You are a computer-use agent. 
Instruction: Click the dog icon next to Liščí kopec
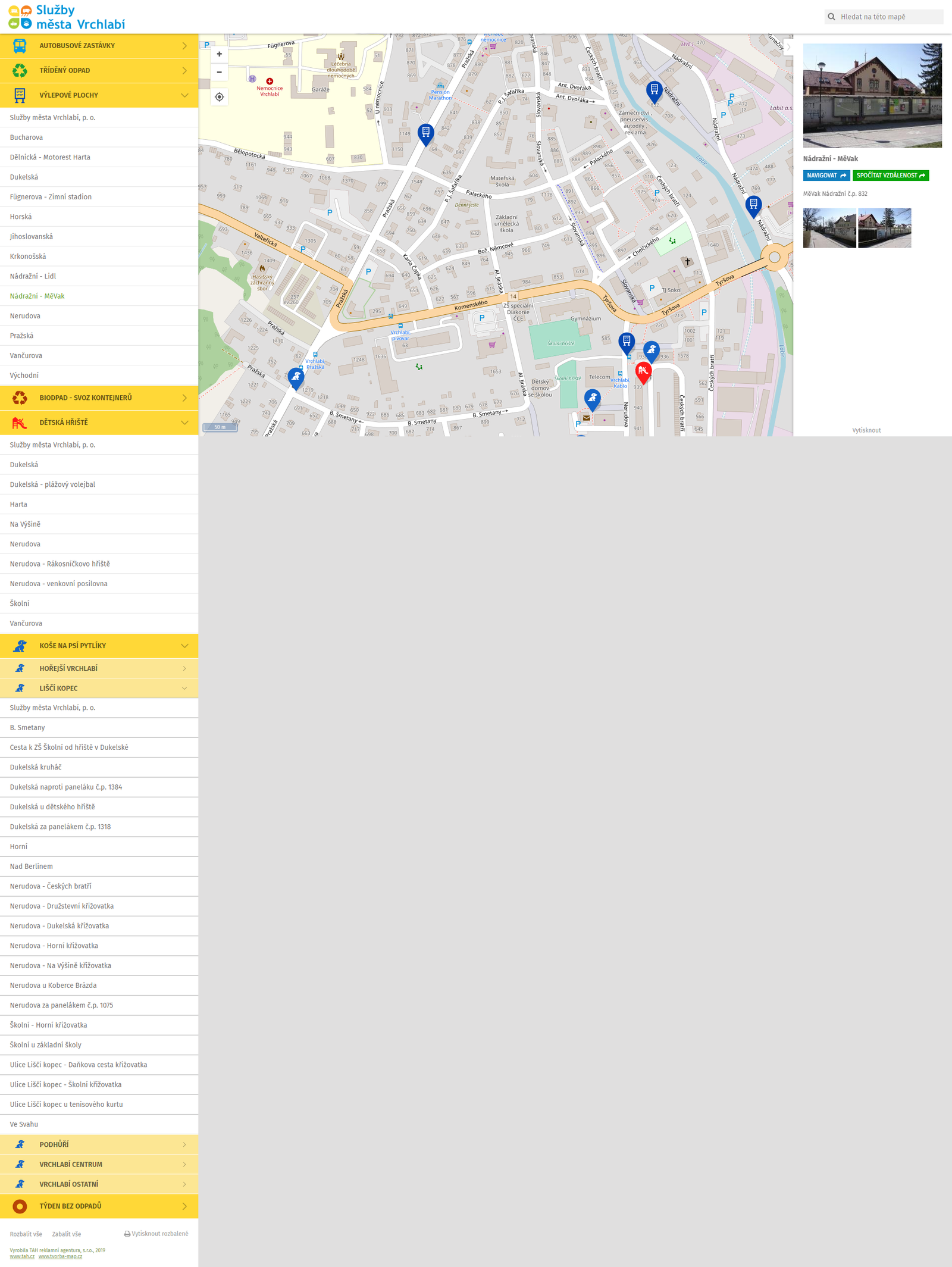(x=20, y=688)
